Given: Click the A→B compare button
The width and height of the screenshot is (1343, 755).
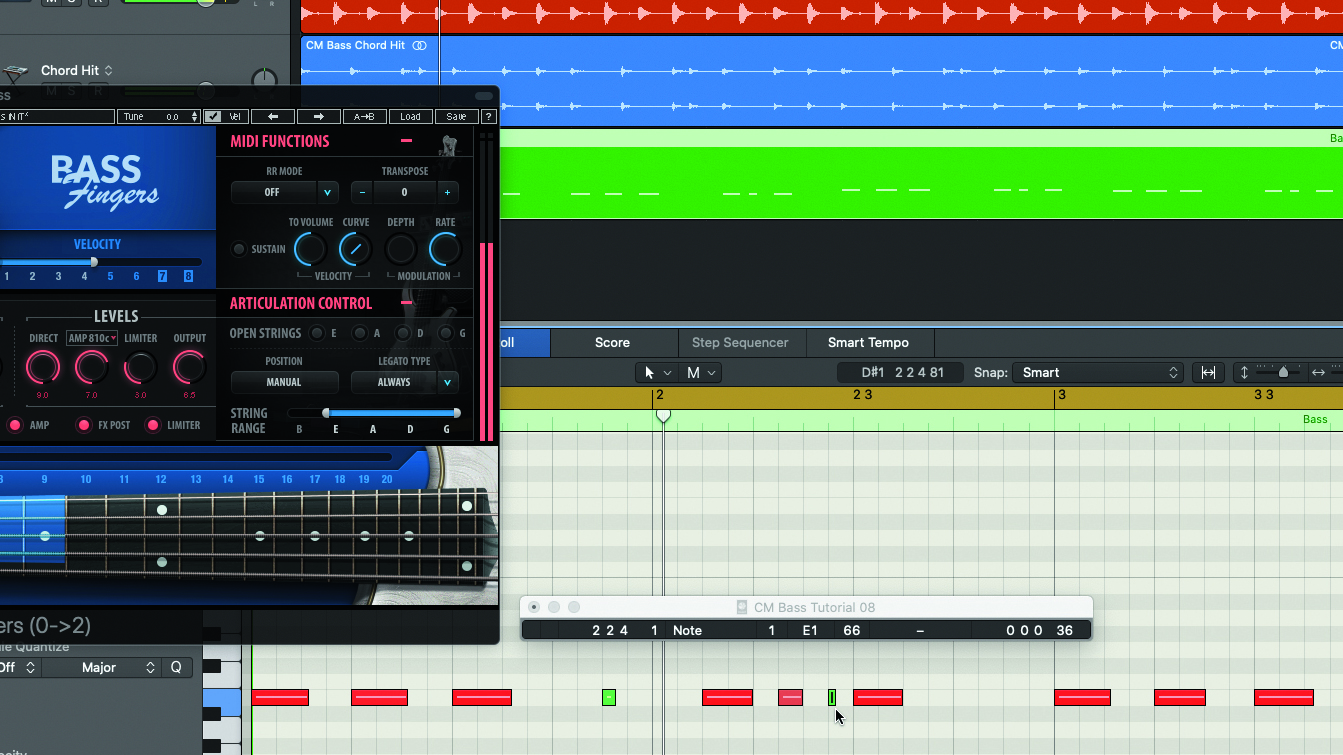Looking at the screenshot, I should pos(364,117).
